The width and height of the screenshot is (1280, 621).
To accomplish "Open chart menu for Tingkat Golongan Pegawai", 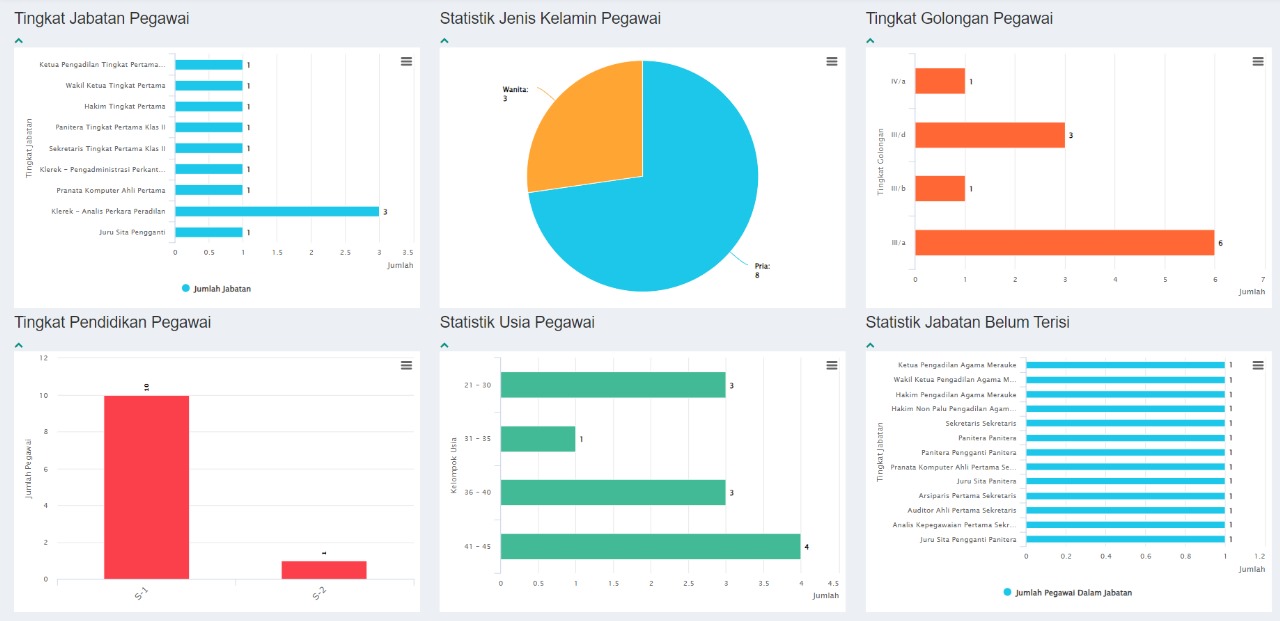I will click(1258, 62).
